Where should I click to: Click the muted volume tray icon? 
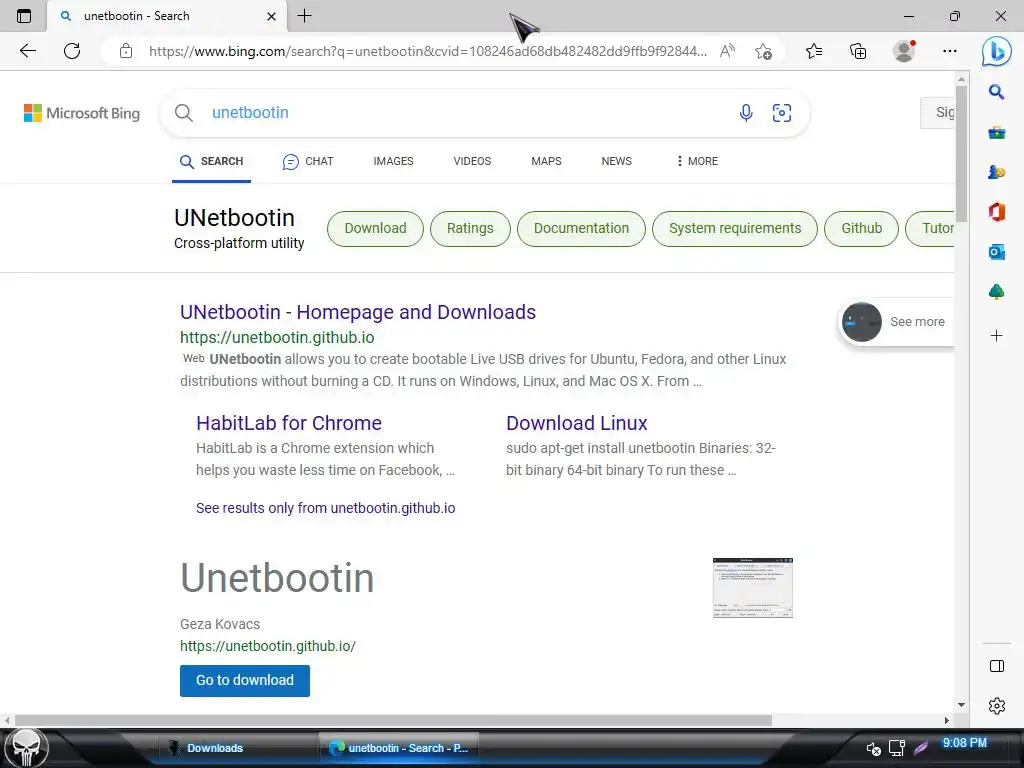873,748
